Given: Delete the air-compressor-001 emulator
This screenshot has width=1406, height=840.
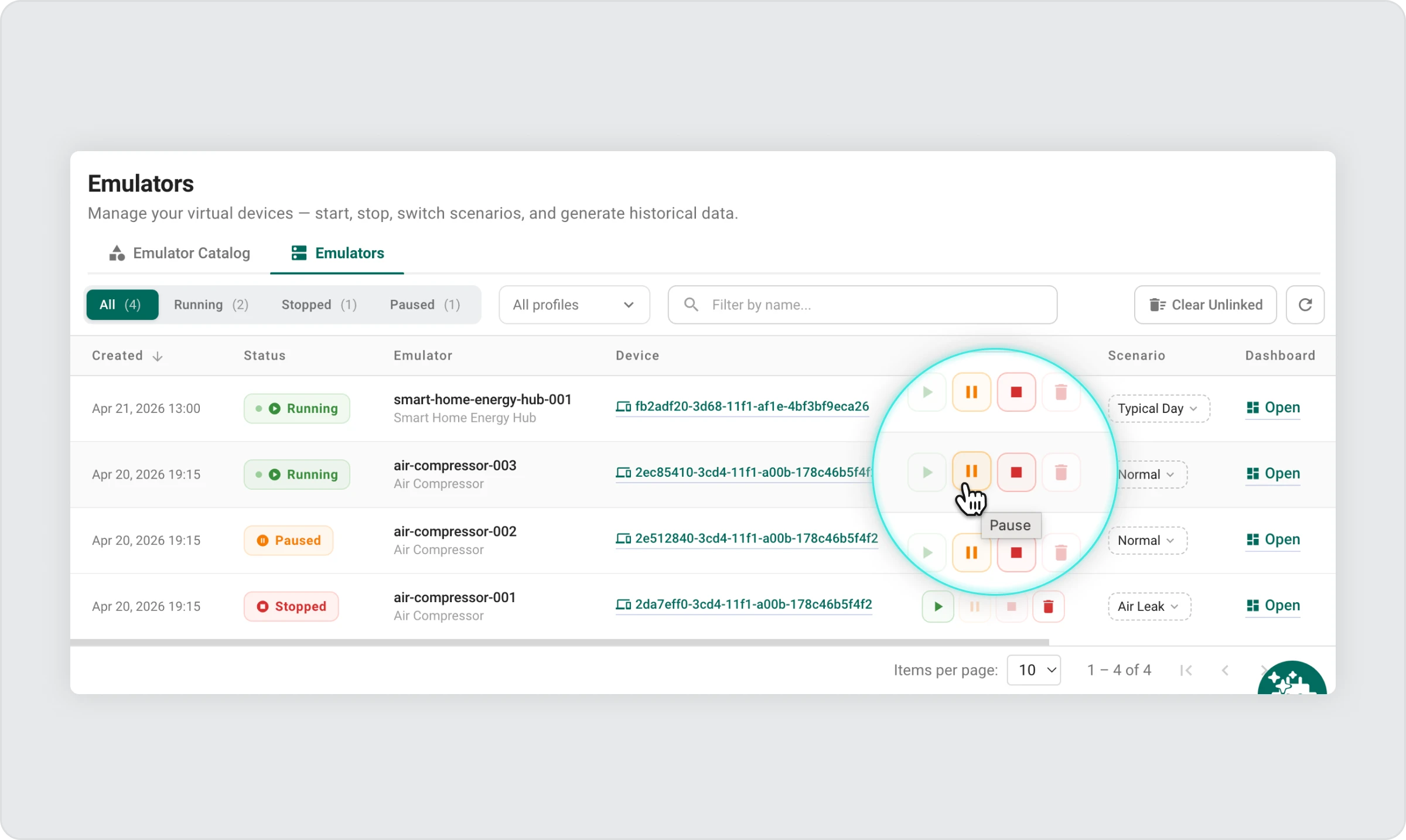Looking at the screenshot, I should [x=1048, y=606].
